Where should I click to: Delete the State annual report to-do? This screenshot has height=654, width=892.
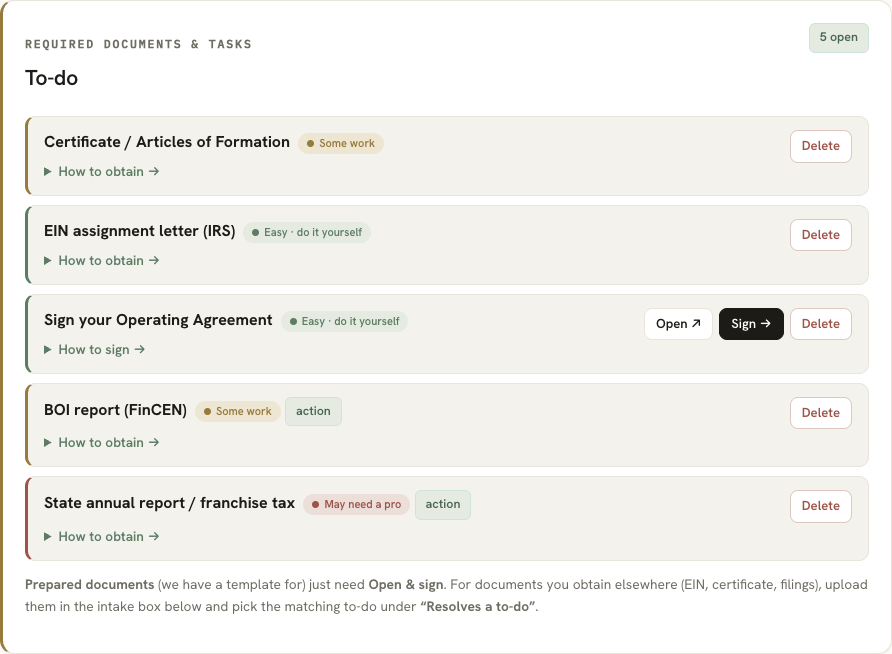click(820, 506)
